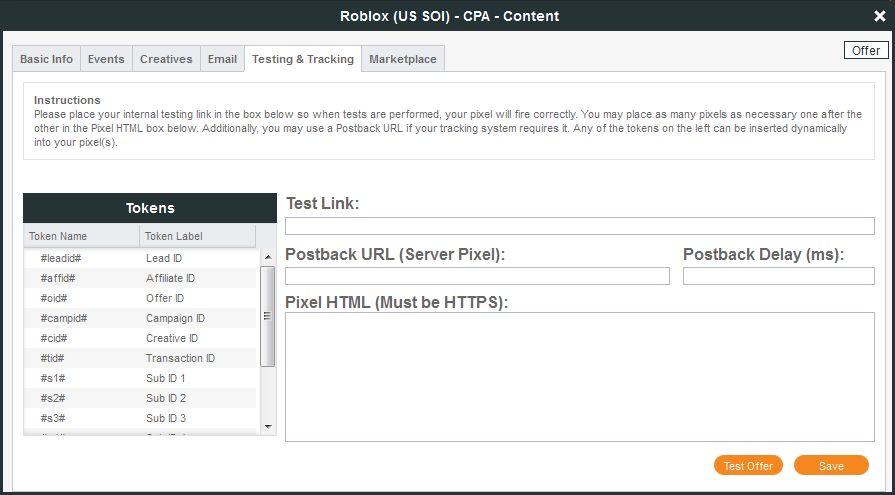Switch to the Basic Info tab

point(47,59)
